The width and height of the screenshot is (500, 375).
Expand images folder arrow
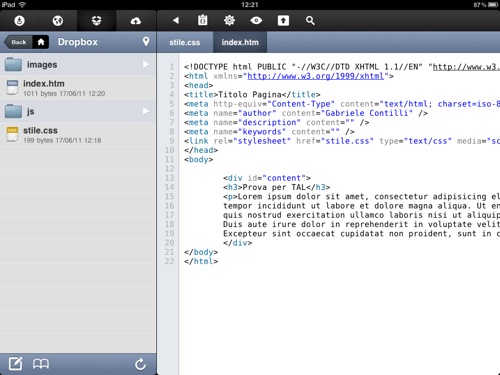pyautogui.click(x=146, y=64)
